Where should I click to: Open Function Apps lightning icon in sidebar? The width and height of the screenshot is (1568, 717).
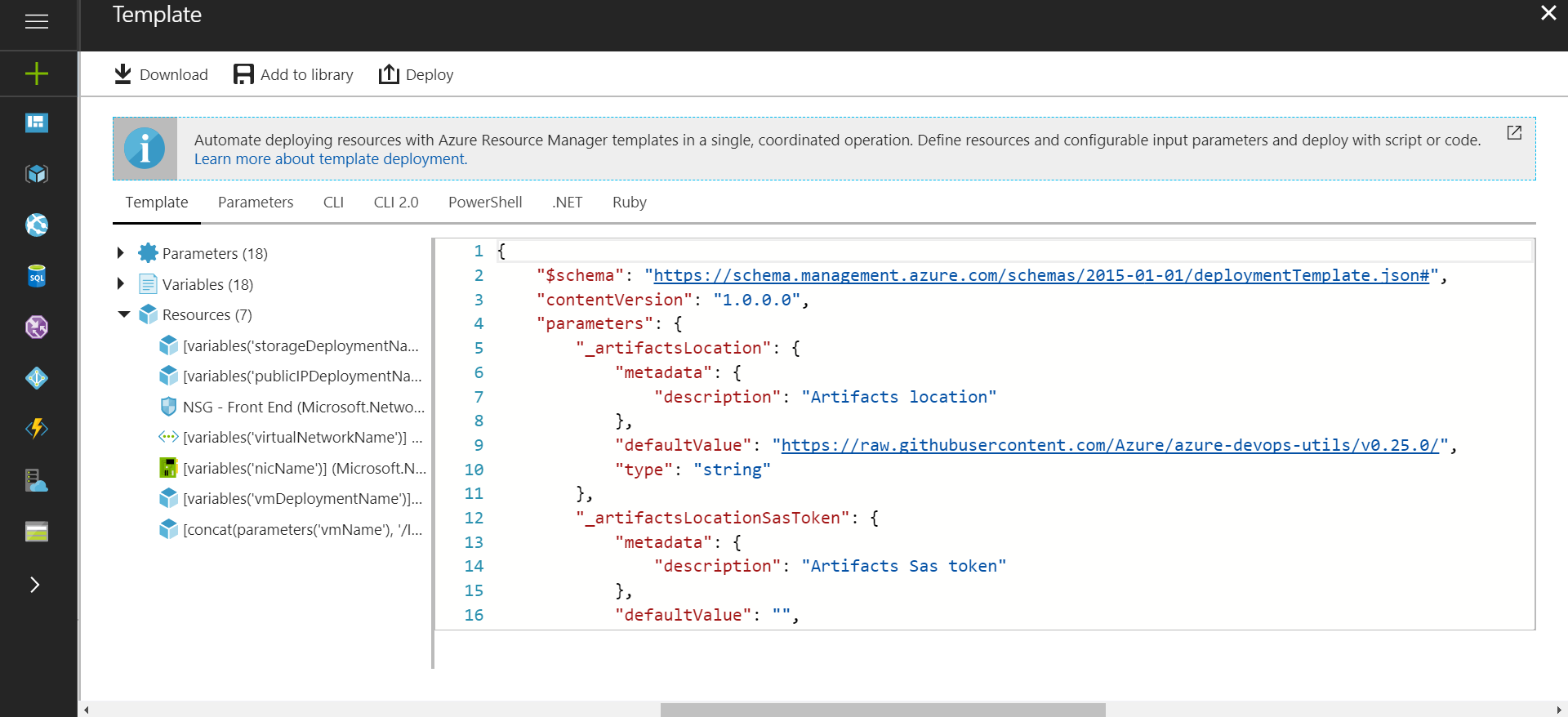37,429
